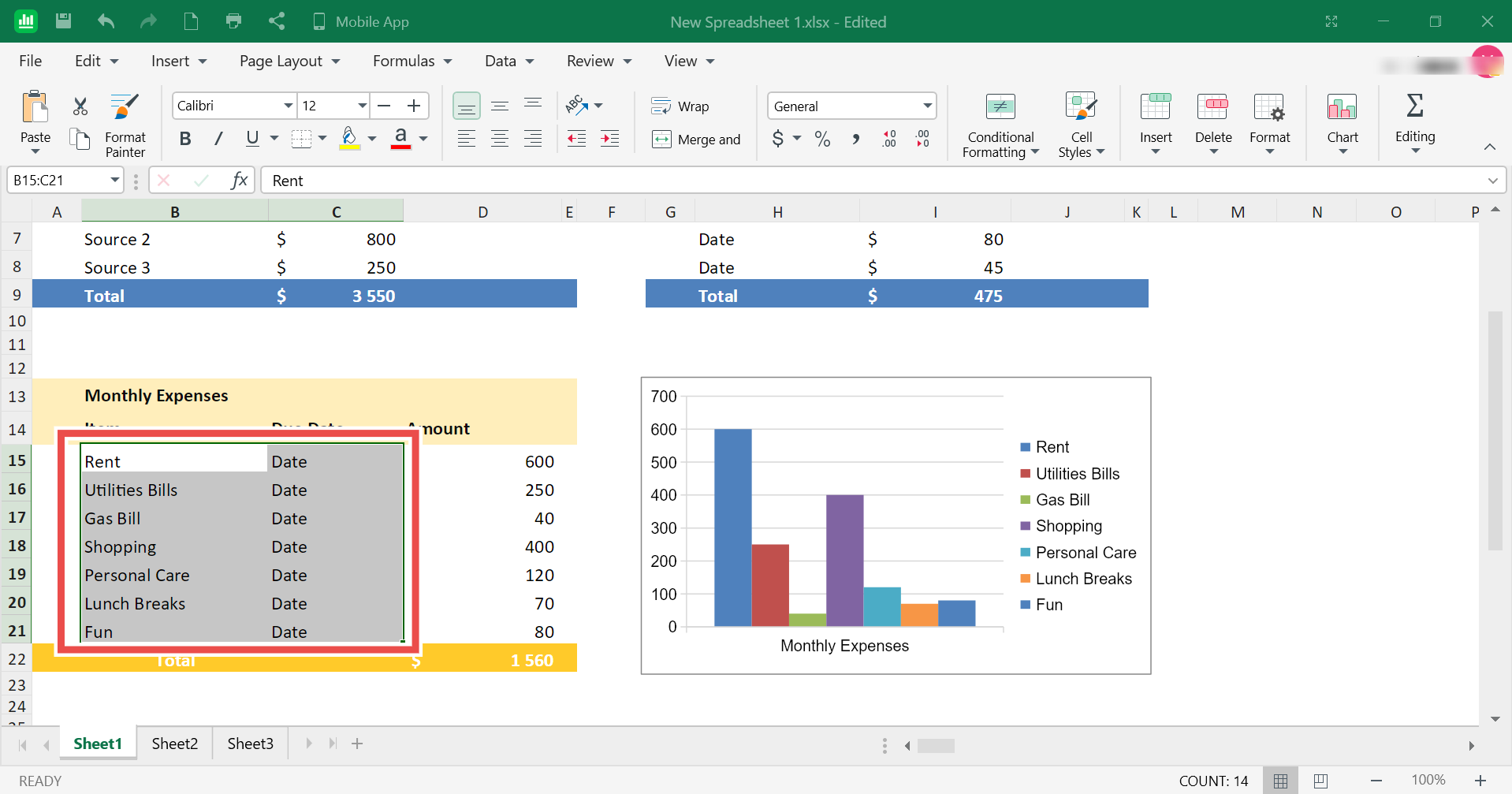Image resolution: width=1512 pixels, height=794 pixels.
Task: Apply percent number format
Action: [822, 140]
